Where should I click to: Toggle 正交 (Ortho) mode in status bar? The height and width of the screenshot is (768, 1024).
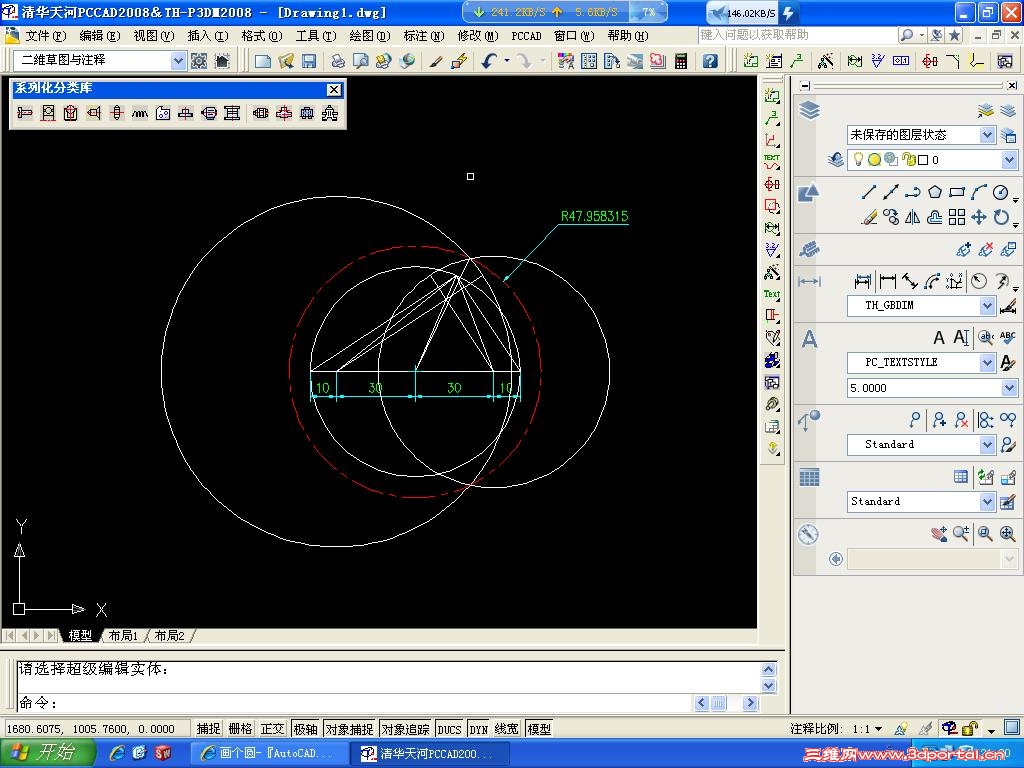point(272,729)
